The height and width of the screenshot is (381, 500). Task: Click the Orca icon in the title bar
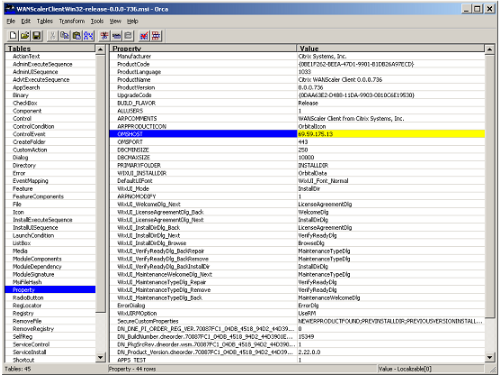[10, 9]
